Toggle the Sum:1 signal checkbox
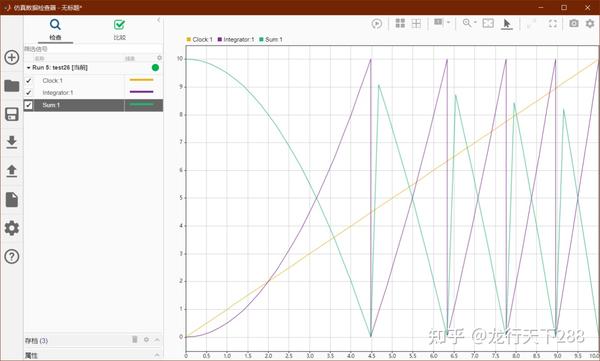 (29, 105)
